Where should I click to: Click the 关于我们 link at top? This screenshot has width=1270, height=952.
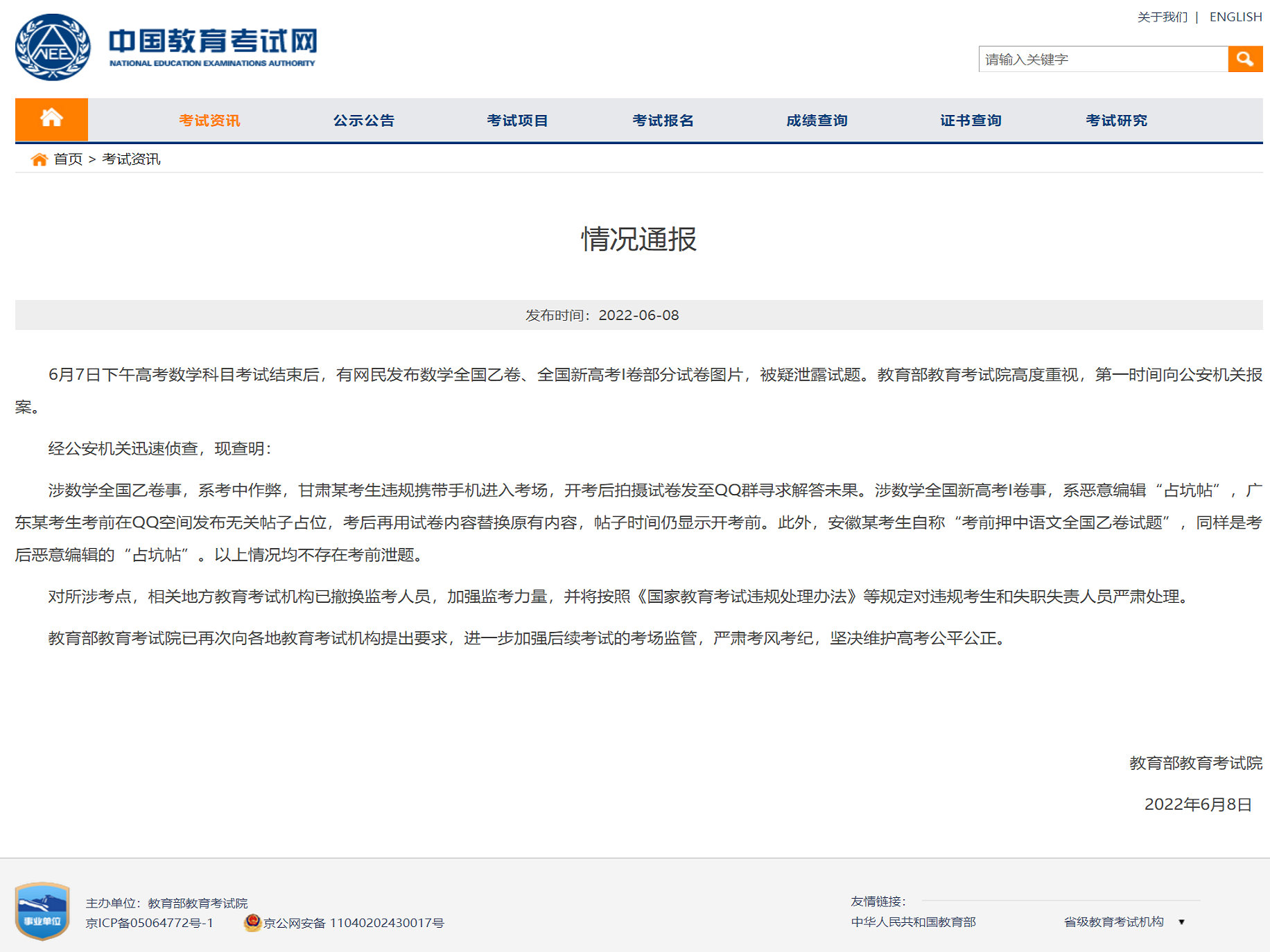tap(1162, 17)
